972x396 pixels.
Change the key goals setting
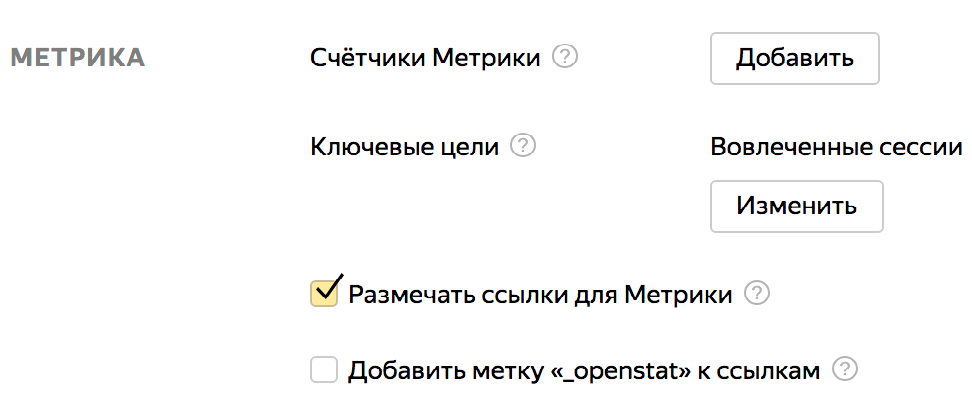[x=797, y=206]
